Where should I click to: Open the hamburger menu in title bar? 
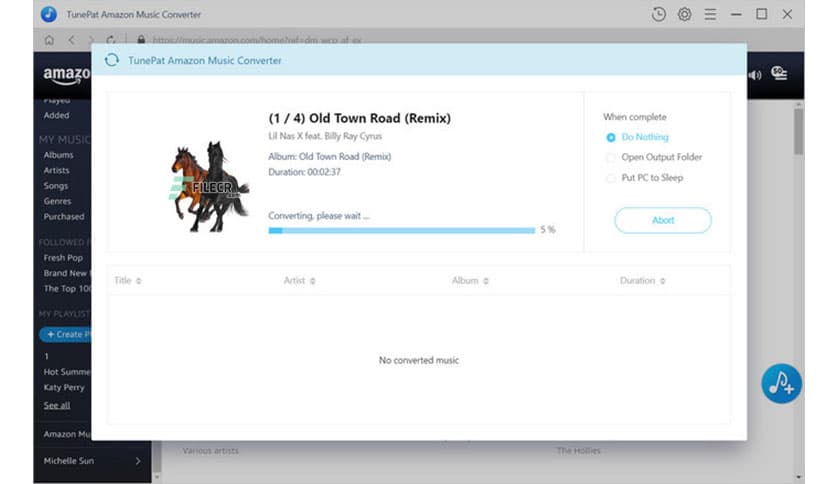710,14
